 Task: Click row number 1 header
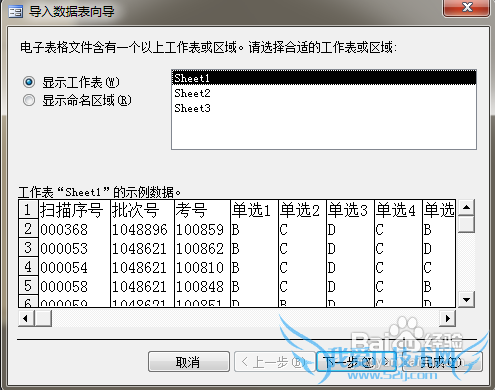click(28, 210)
